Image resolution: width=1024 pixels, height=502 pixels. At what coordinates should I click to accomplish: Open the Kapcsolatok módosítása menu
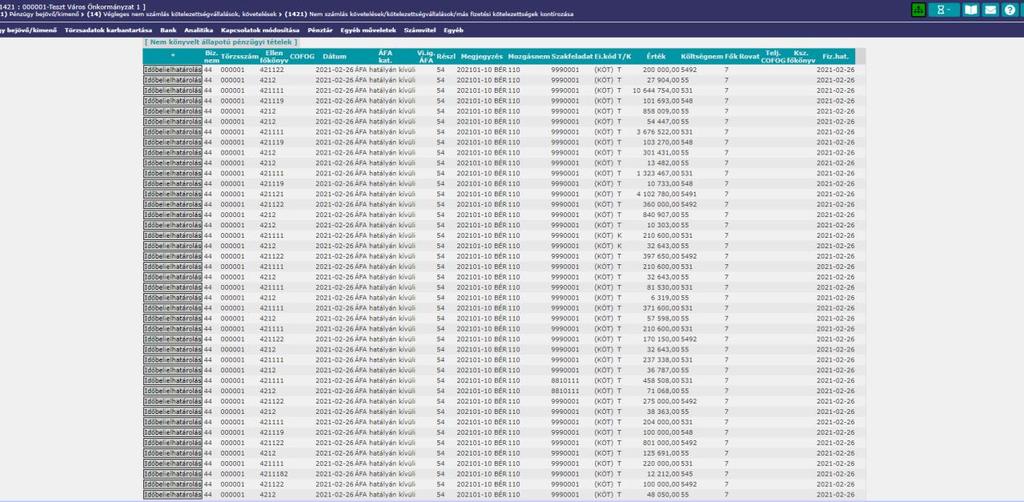pos(260,30)
